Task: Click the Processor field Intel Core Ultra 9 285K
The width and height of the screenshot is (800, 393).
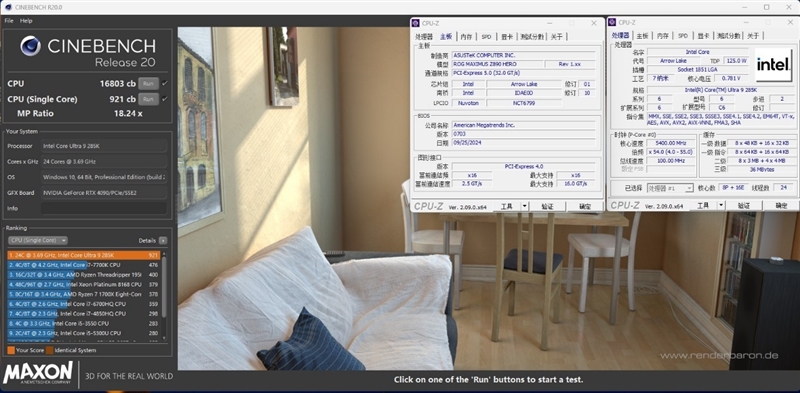Action: 104,146
